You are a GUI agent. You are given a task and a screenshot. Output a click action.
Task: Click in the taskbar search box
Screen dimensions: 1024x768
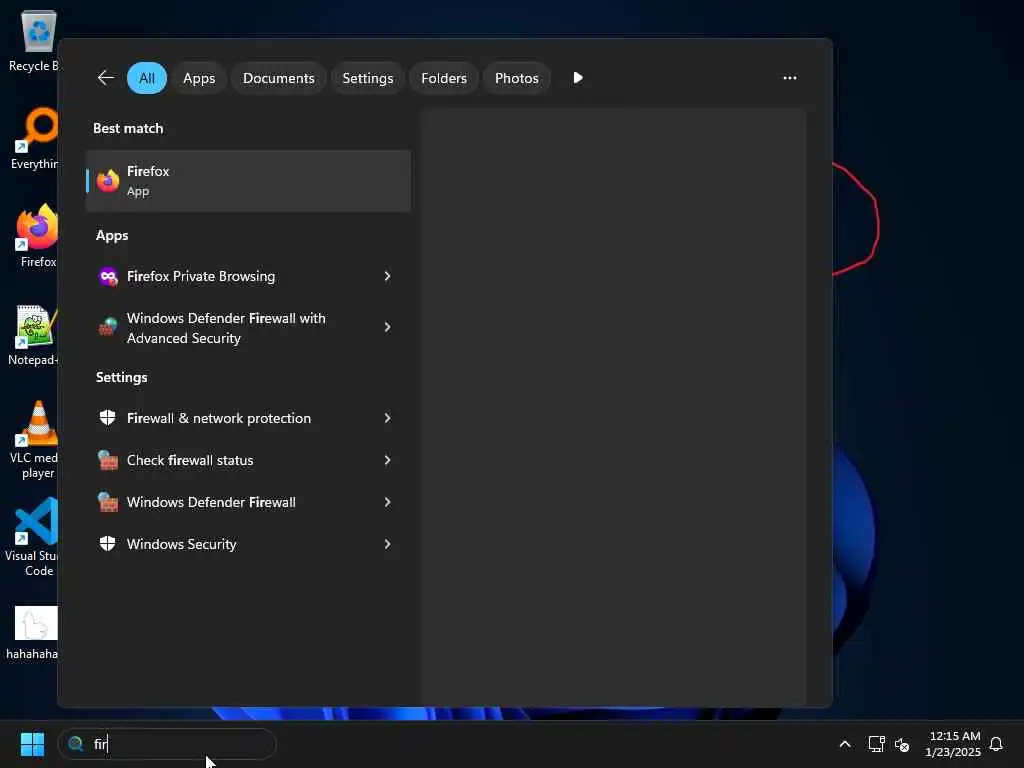(x=167, y=744)
